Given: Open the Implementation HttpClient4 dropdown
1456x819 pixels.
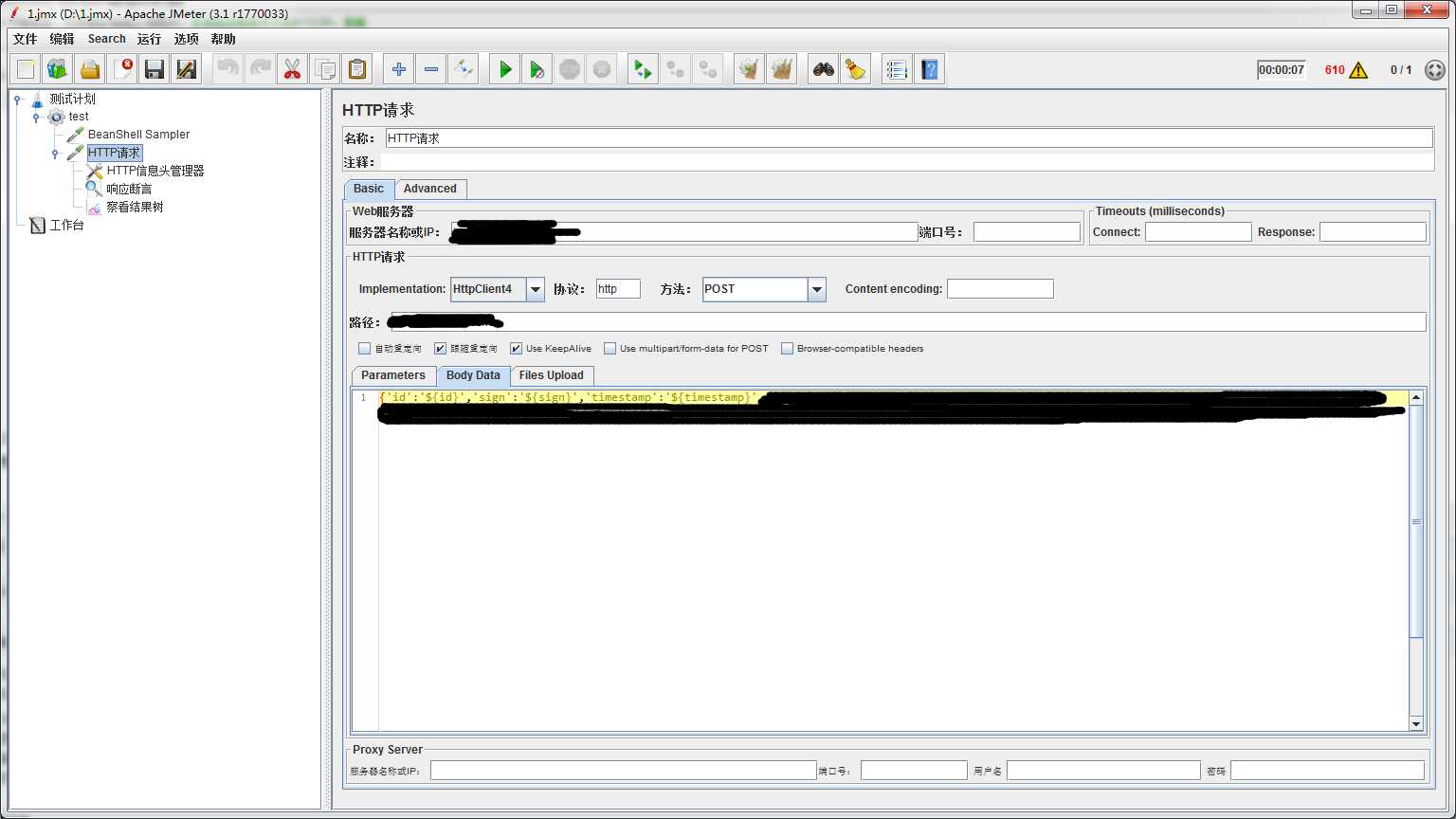Looking at the screenshot, I should point(536,289).
